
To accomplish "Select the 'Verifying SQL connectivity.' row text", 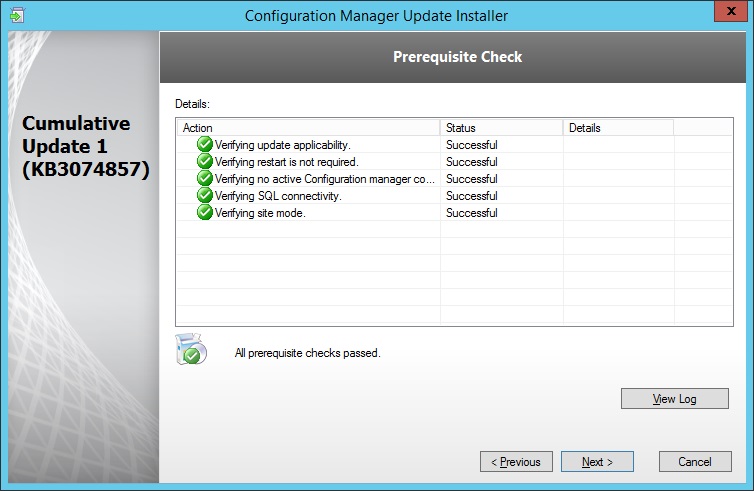I will point(278,196).
